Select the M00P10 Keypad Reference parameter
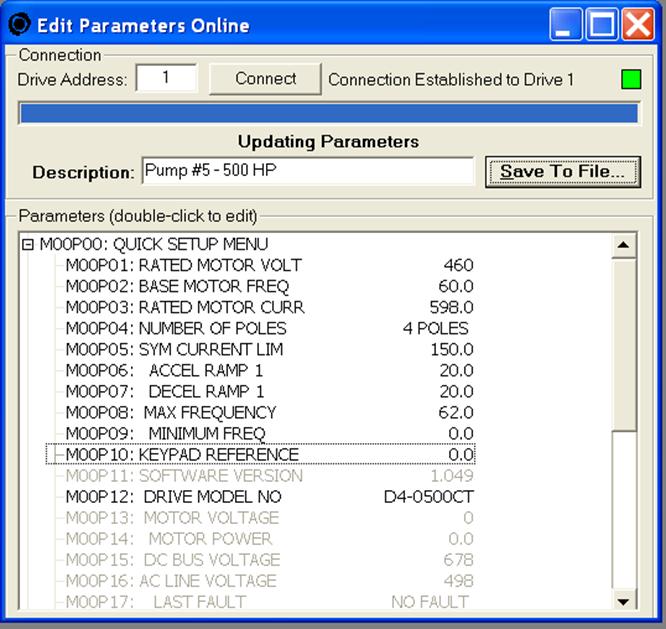The height and width of the screenshot is (629, 666). (x=182, y=455)
